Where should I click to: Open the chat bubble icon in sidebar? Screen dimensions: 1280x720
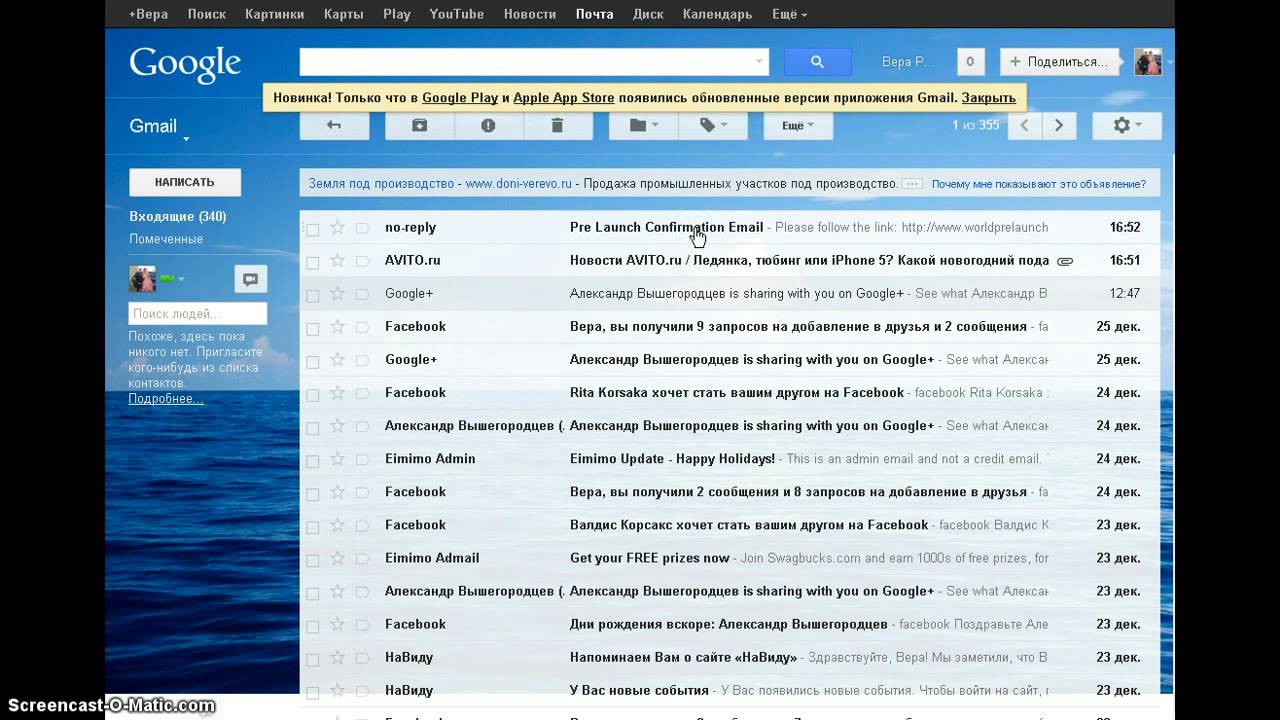point(251,279)
